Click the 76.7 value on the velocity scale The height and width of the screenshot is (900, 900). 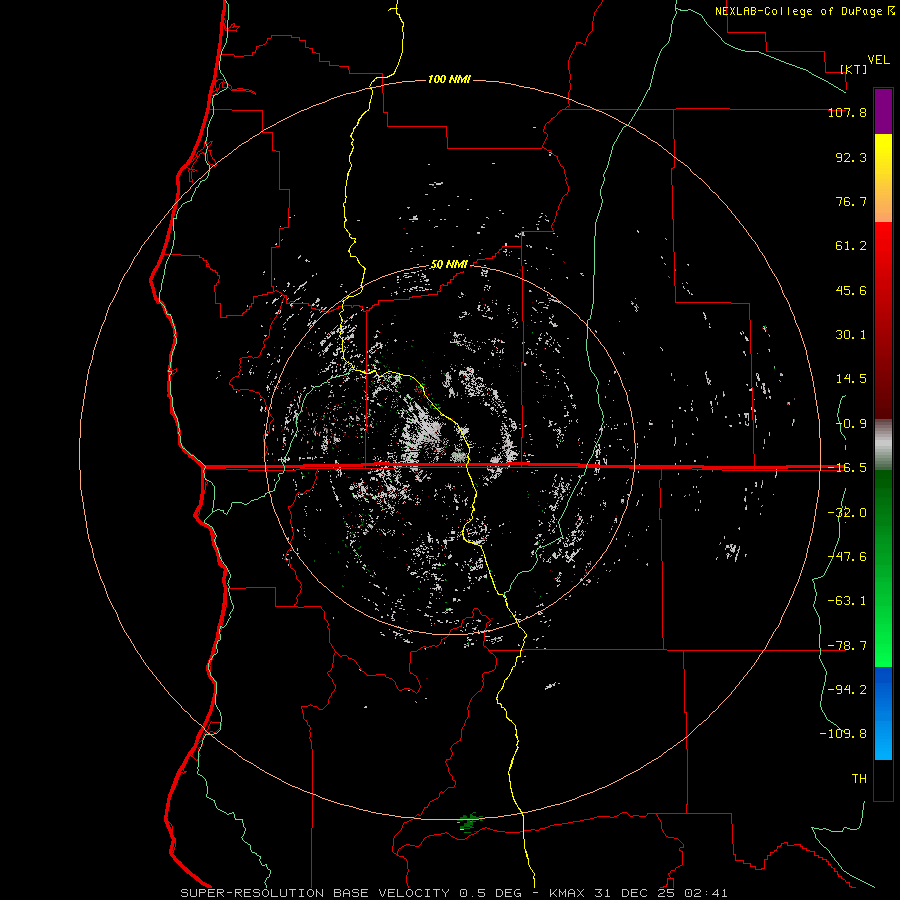pyautogui.click(x=851, y=201)
